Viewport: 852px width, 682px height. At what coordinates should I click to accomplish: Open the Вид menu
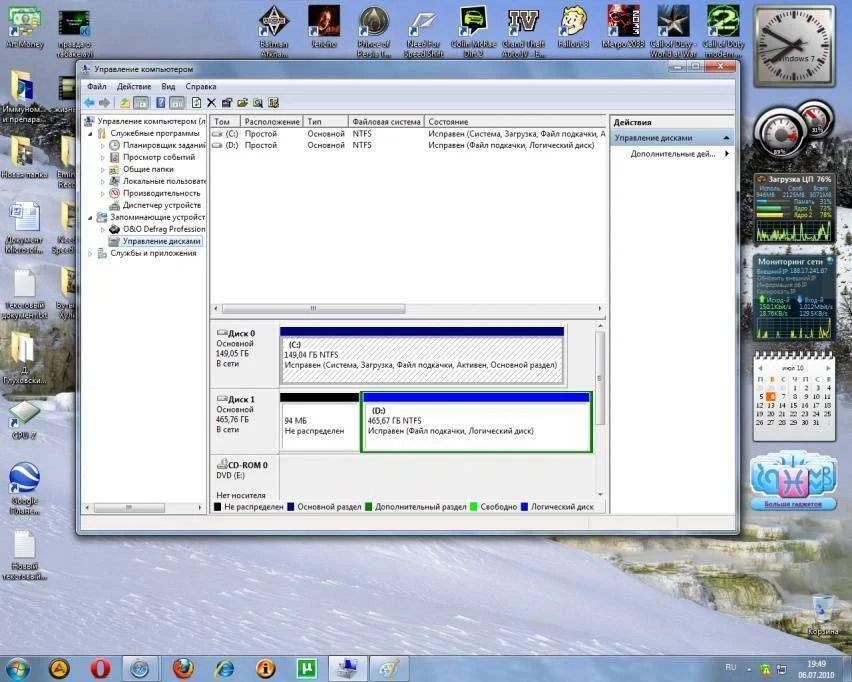tap(168, 87)
